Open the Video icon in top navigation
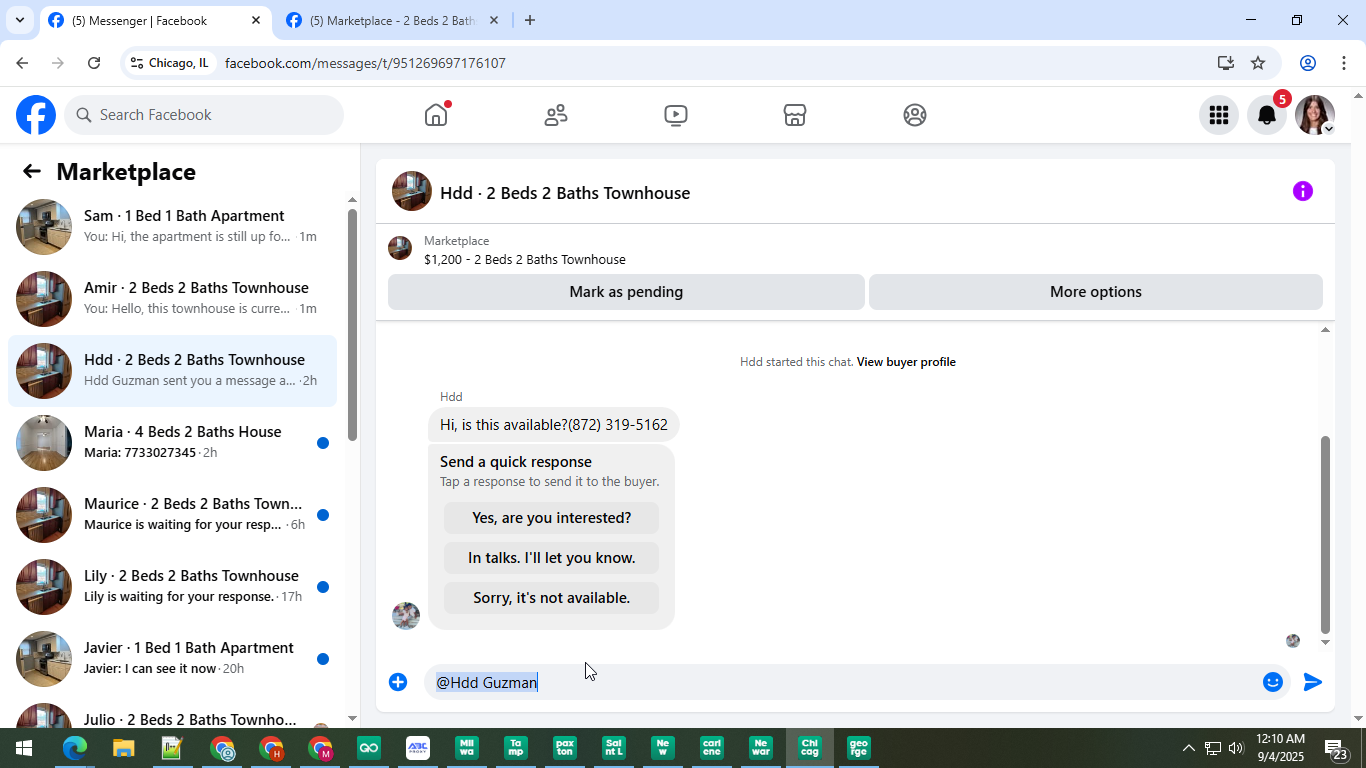This screenshot has width=1366, height=768. (676, 115)
